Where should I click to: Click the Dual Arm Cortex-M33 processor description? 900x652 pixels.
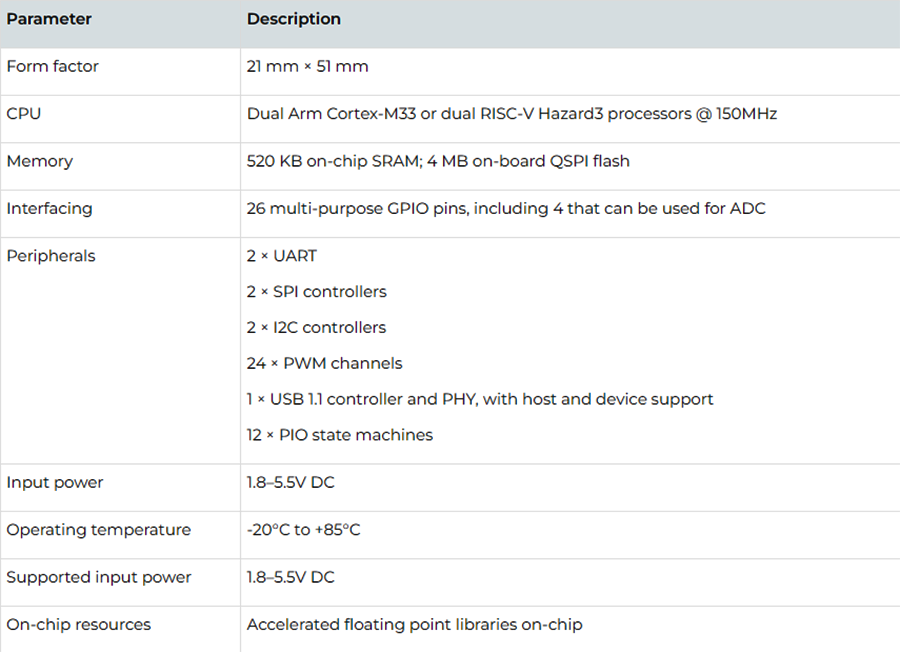512,114
